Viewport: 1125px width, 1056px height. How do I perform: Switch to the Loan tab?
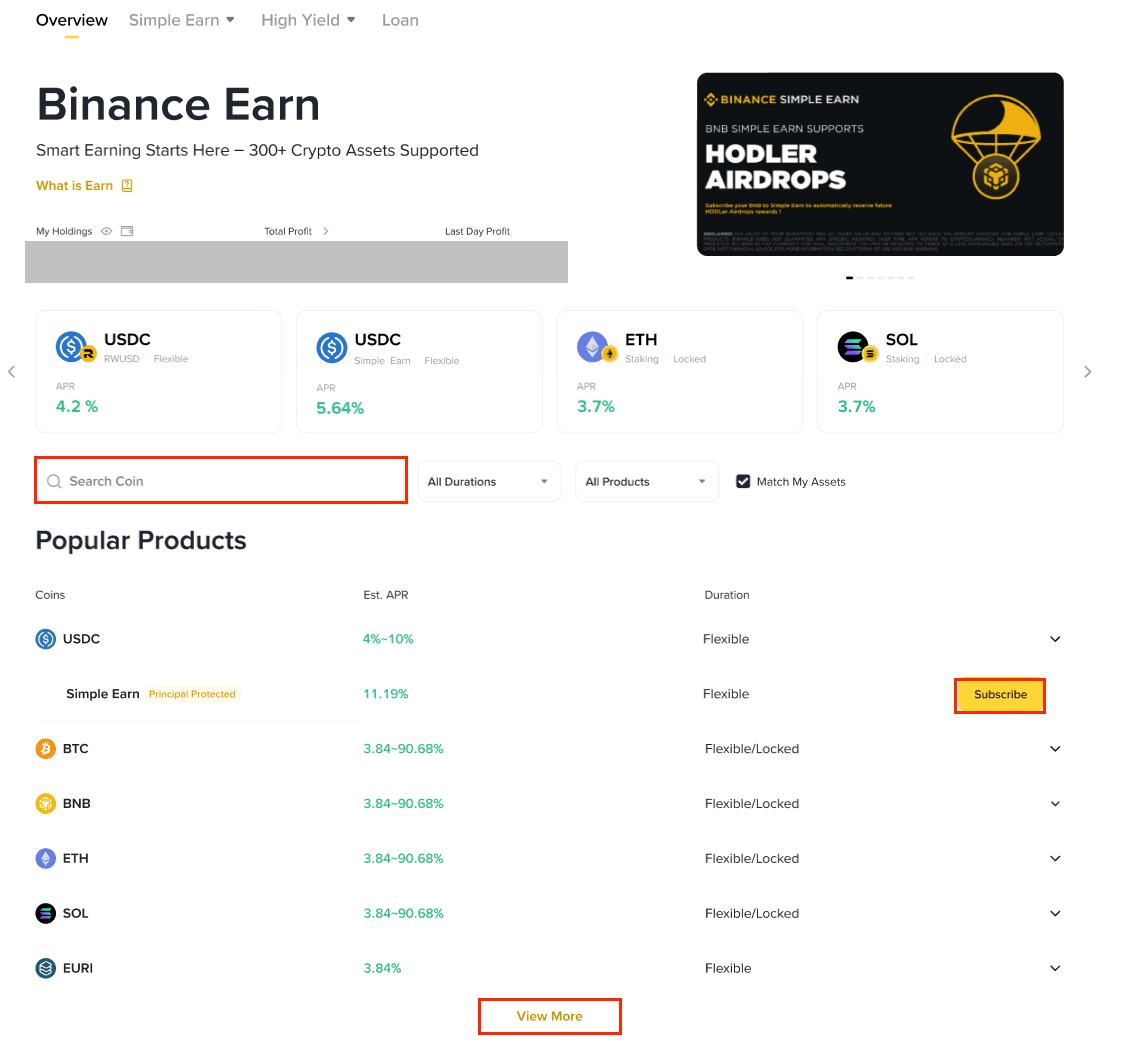[400, 20]
